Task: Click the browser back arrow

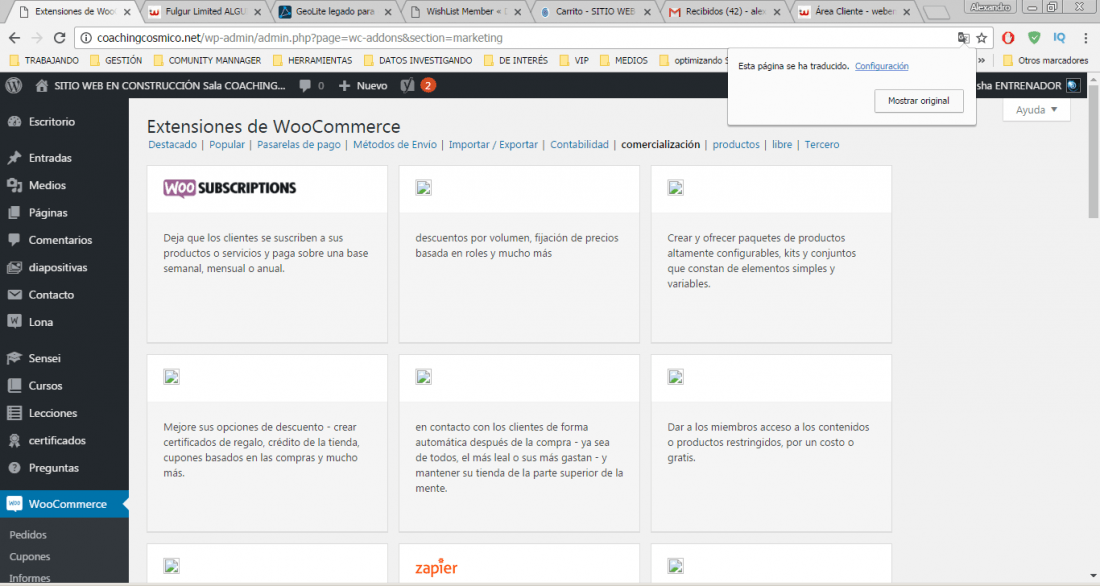Action: point(14,38)
